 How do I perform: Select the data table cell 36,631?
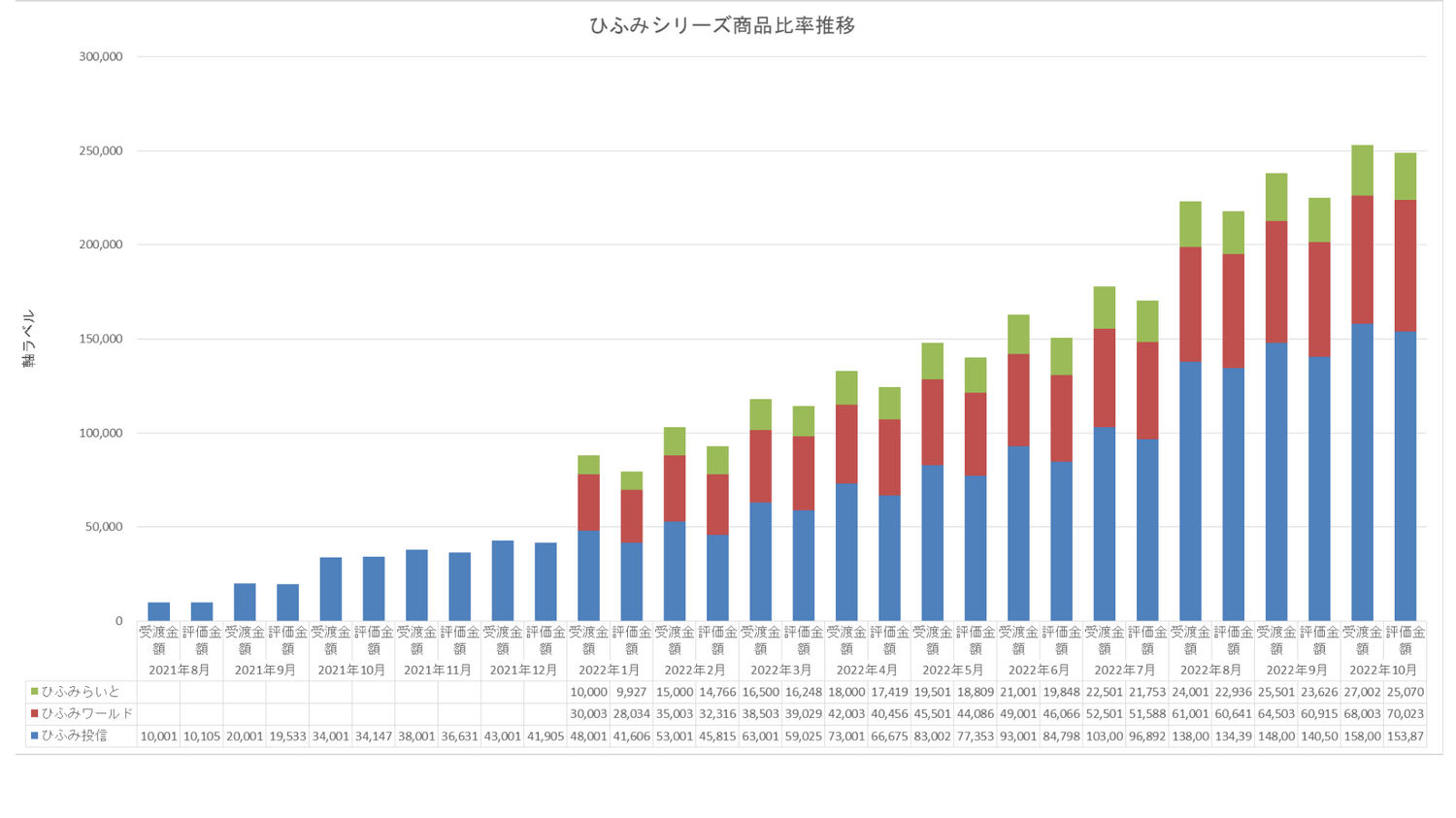pyautogui.click(x=459, y=736)
